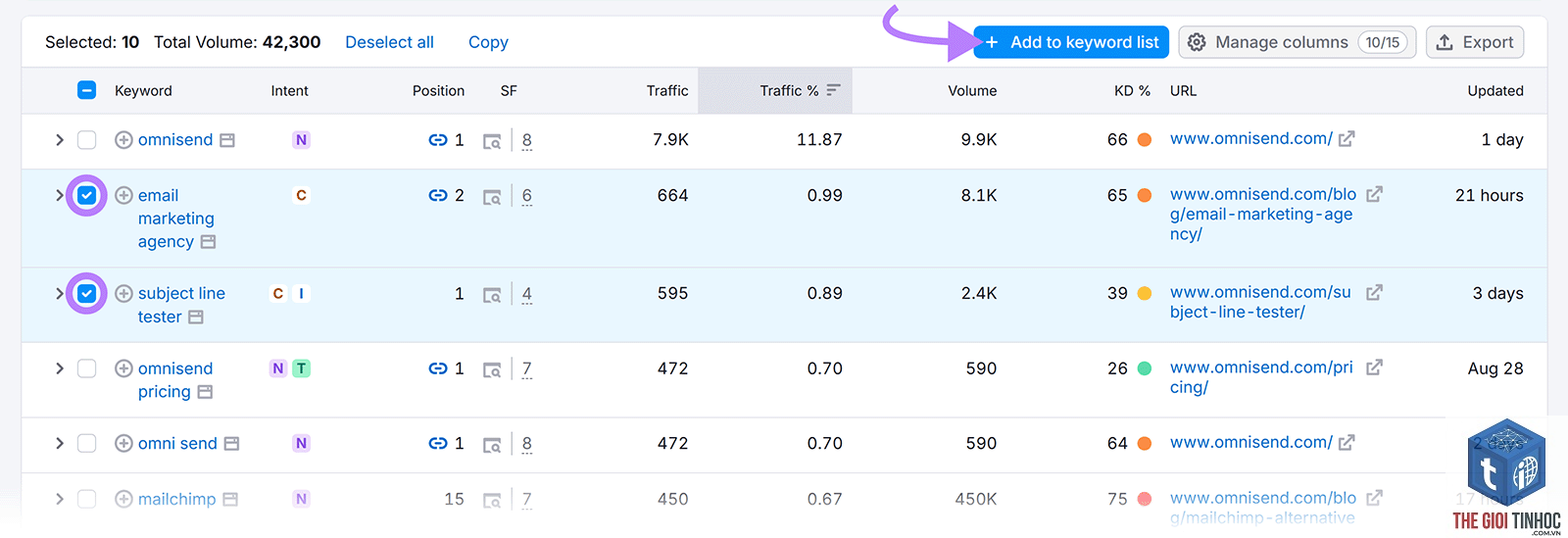The width and height of the screenshot is (1568, 538).
Task: Click Deselect all link
Action: pos(389,42)
